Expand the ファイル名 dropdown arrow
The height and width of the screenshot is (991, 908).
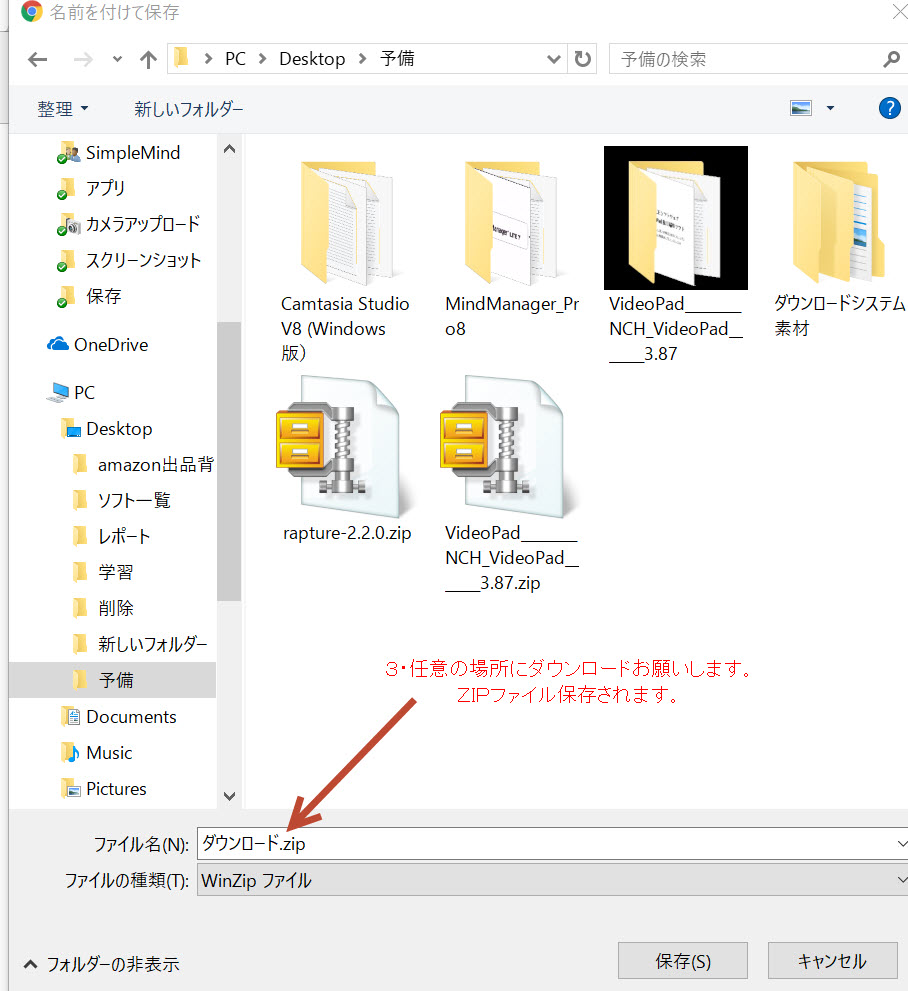902,844
